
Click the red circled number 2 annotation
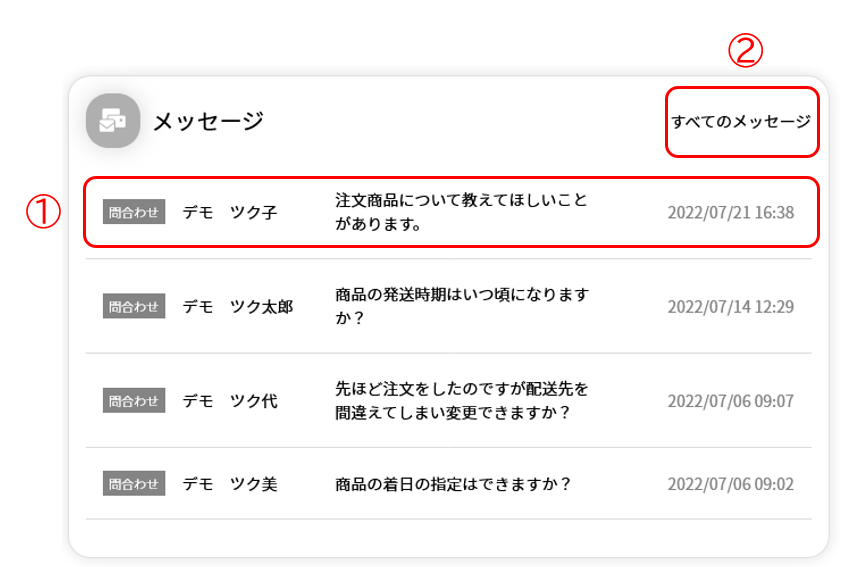click(x=745, y=50)
